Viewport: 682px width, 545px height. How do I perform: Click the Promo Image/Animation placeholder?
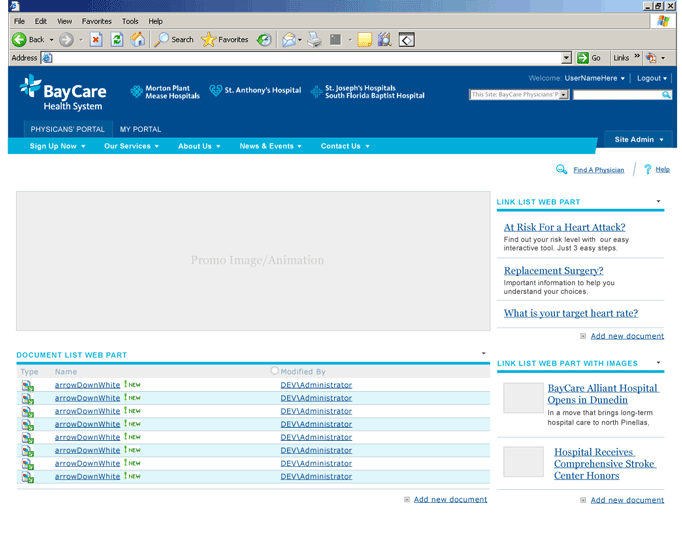253,261
